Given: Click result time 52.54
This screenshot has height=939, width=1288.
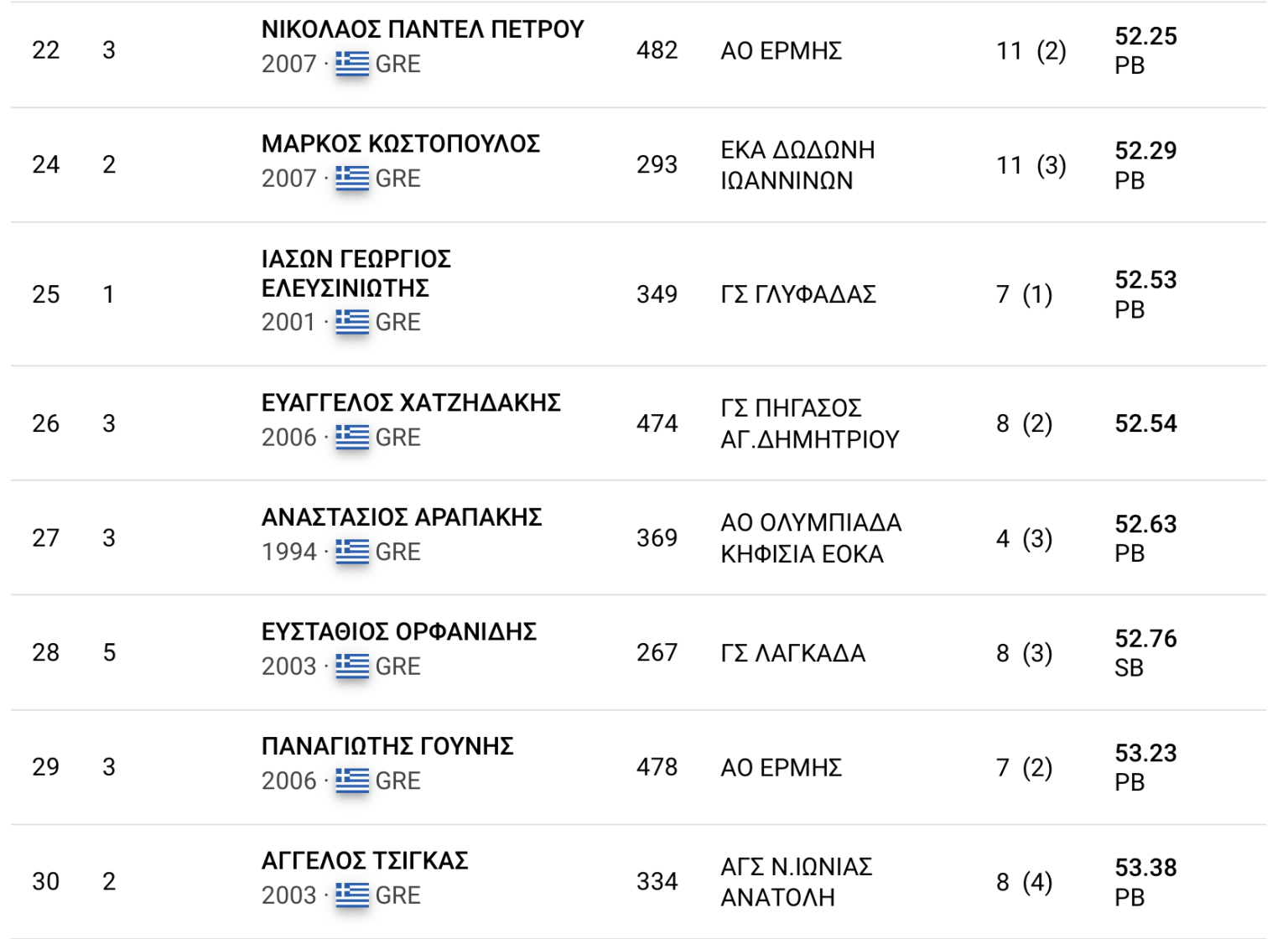Looking at the screenshot, I should coord(1145,423).
